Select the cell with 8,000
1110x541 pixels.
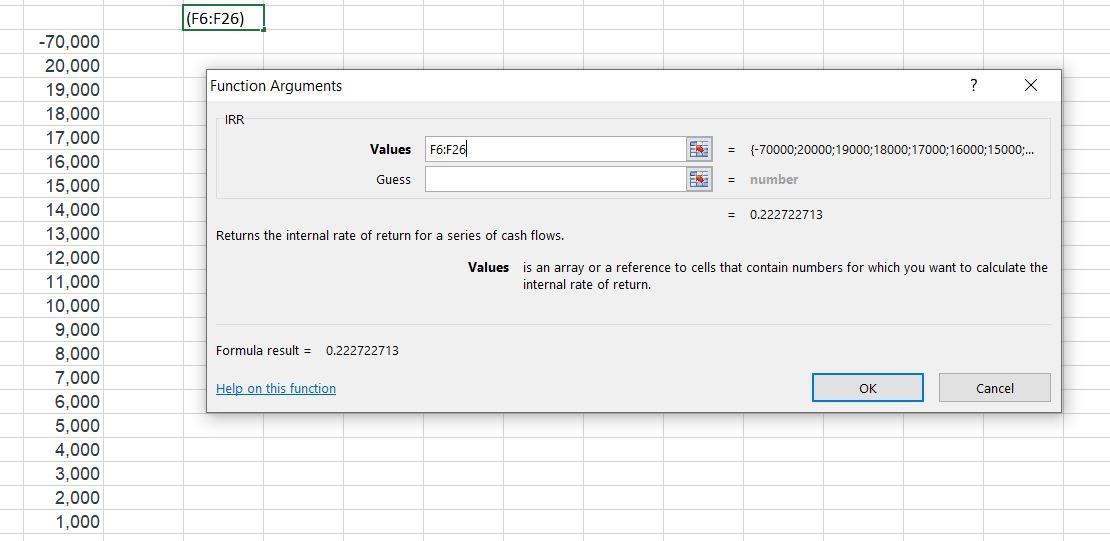63,354
